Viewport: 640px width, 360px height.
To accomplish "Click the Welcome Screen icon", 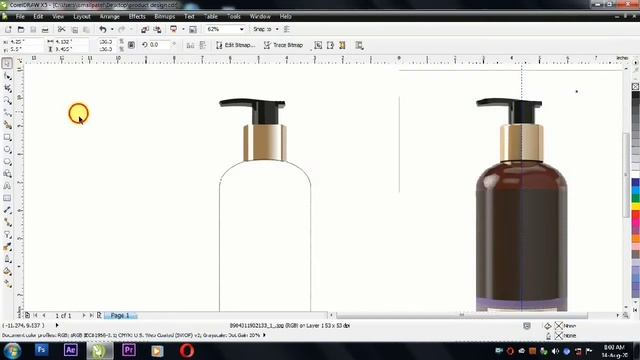I will (193, 29).
